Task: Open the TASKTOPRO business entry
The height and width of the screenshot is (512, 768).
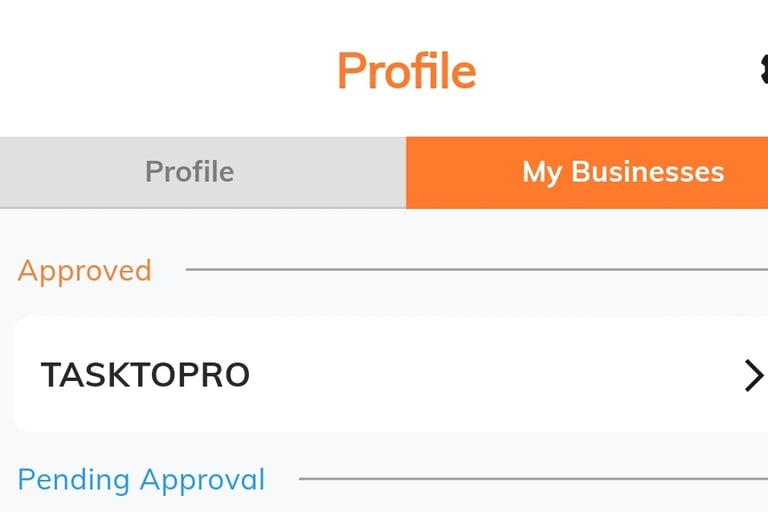Action: (390, 375)
